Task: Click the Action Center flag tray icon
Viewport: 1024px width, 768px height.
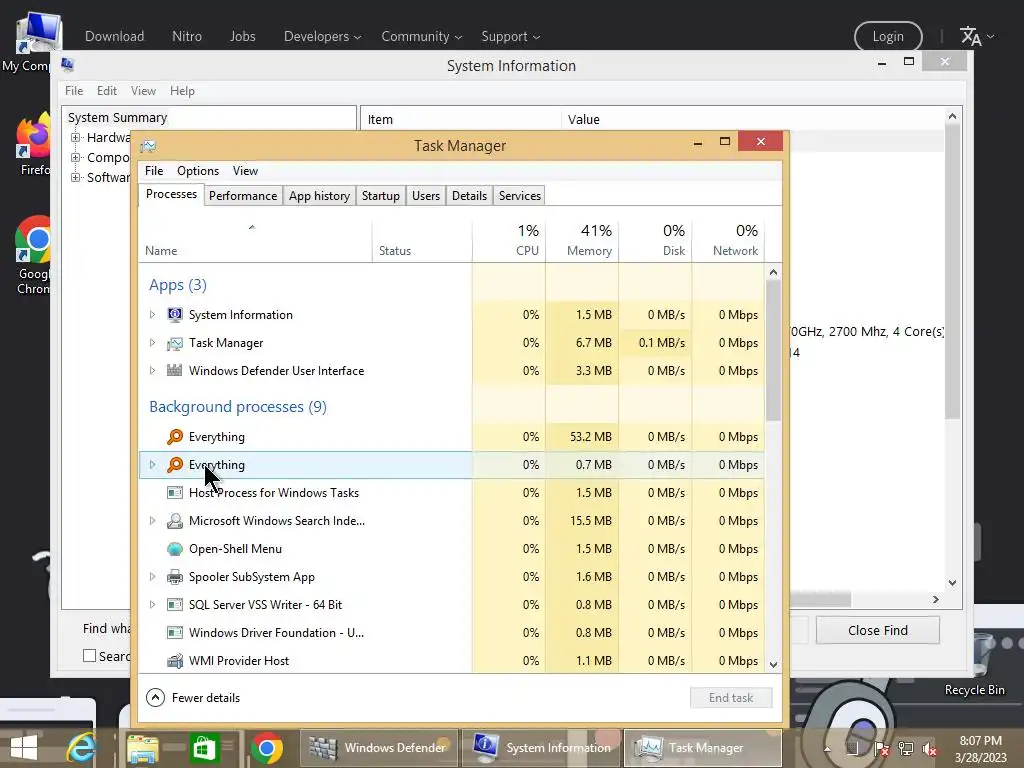Action: (881, 749)
